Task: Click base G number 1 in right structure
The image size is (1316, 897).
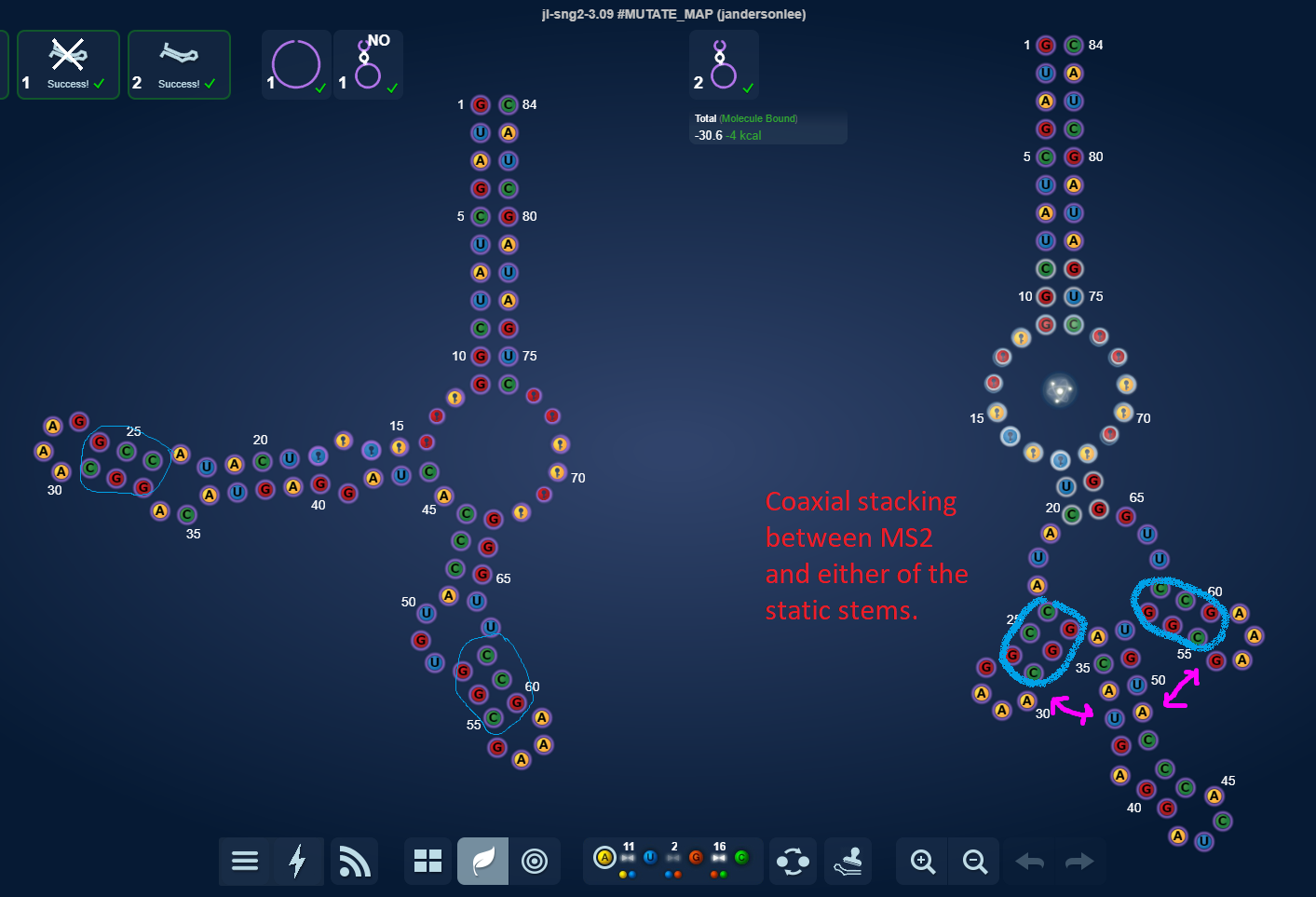Action: point(1046,45)
